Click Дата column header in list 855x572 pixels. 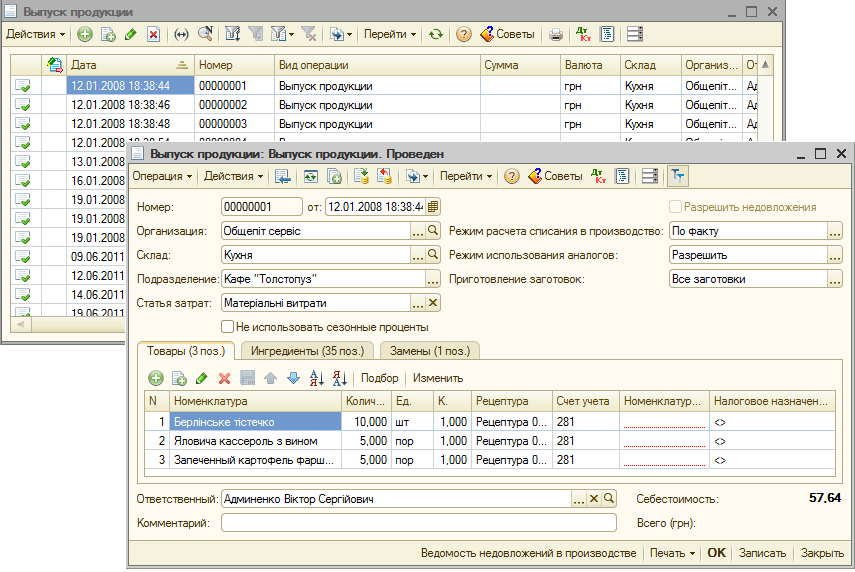[130, 65]
